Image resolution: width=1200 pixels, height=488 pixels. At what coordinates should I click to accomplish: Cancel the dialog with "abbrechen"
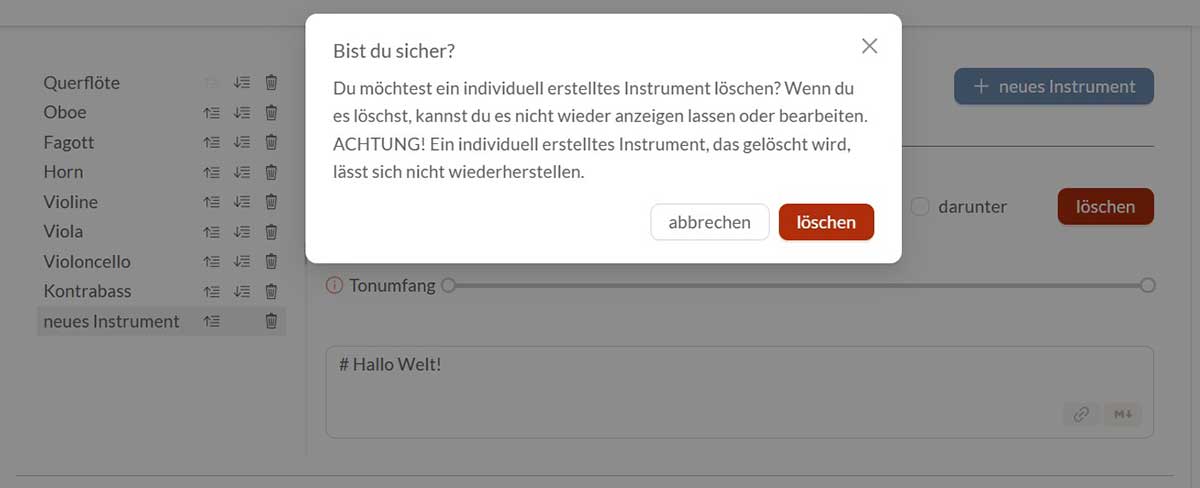pyautogui.click(x=709, y=222)
